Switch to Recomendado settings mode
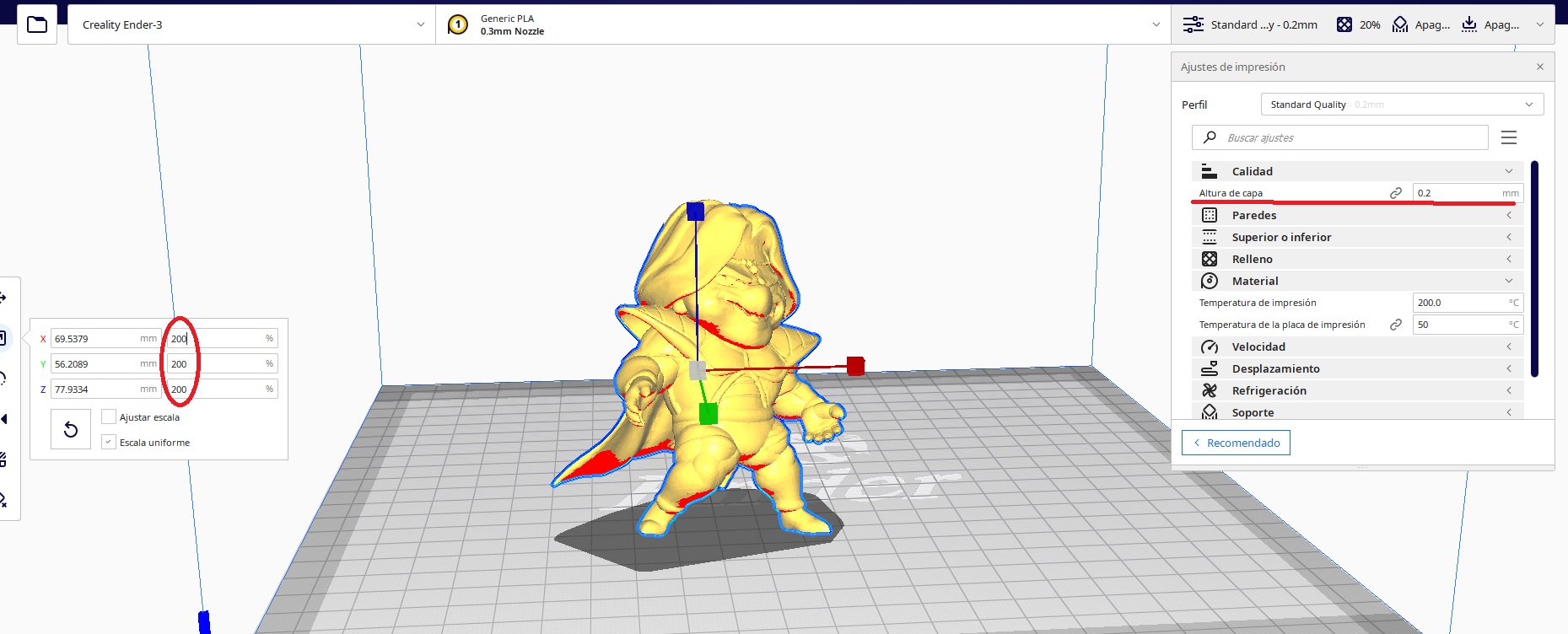Screen dimensions: 1568x634 (1236, 443)
